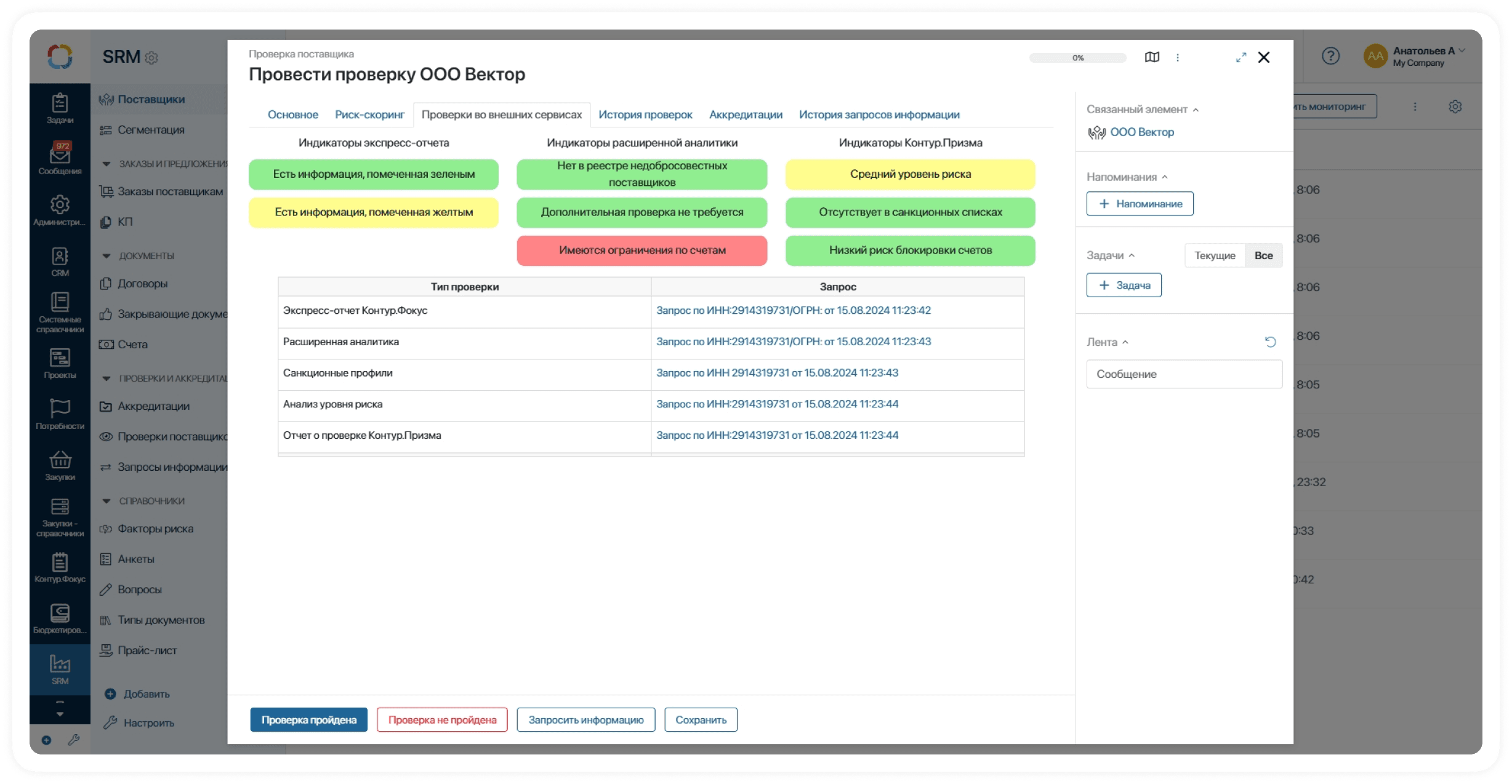Open SRM settings gear next to the title
The image size is (1512, 784).
coord(152,58)
